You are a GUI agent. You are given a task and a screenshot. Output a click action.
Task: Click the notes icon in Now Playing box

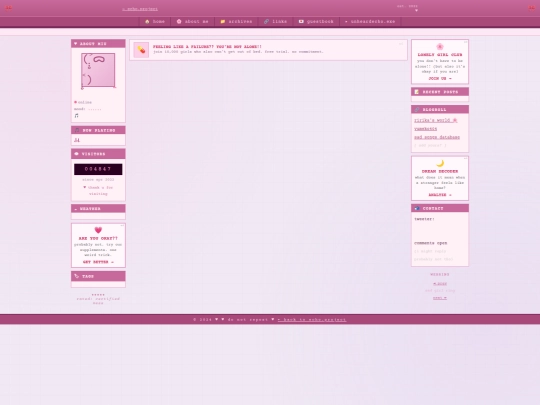coord(77,140)
